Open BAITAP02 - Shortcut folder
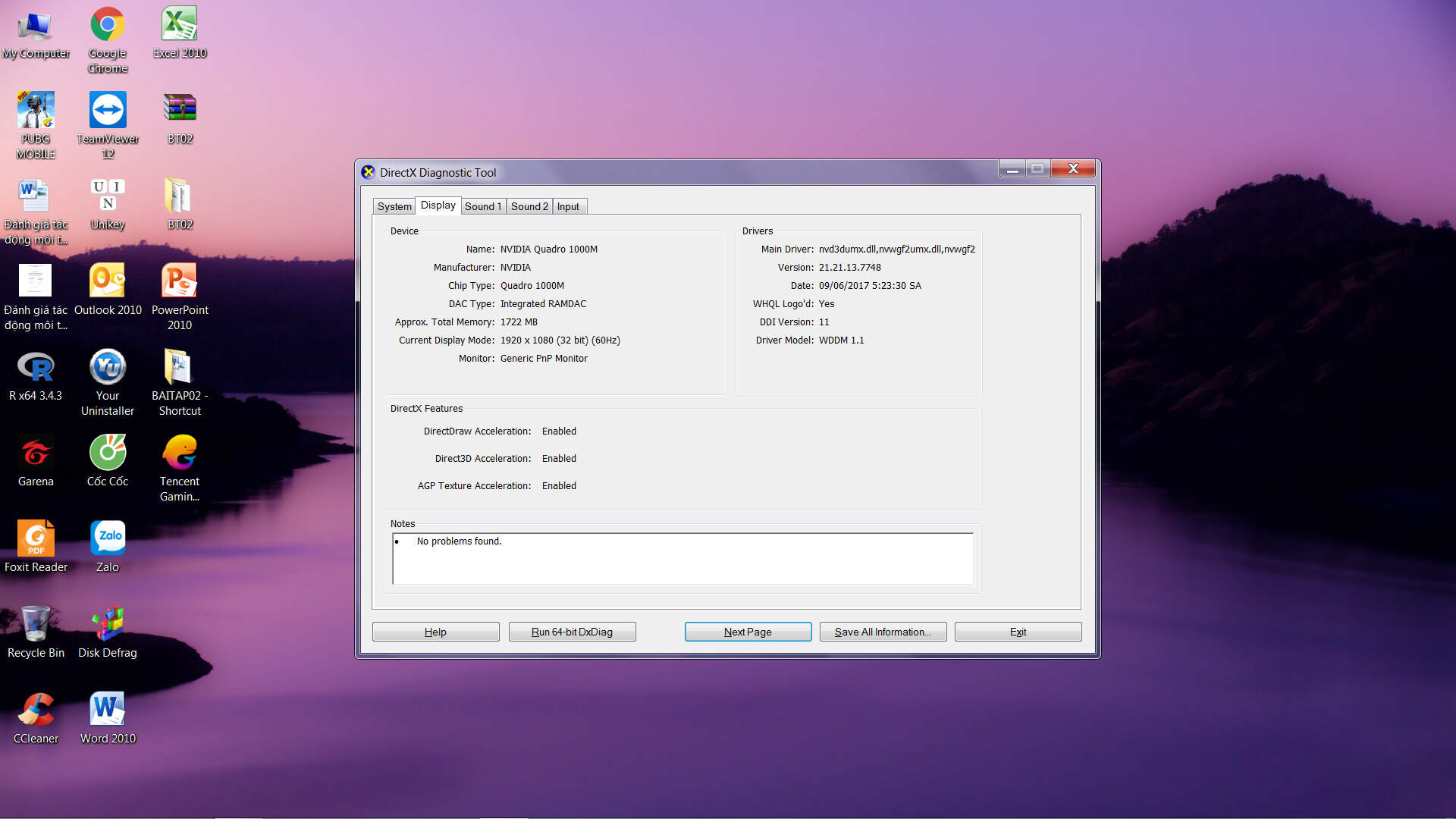Screen dimensions: 1456x819 (x=180, y=382)
